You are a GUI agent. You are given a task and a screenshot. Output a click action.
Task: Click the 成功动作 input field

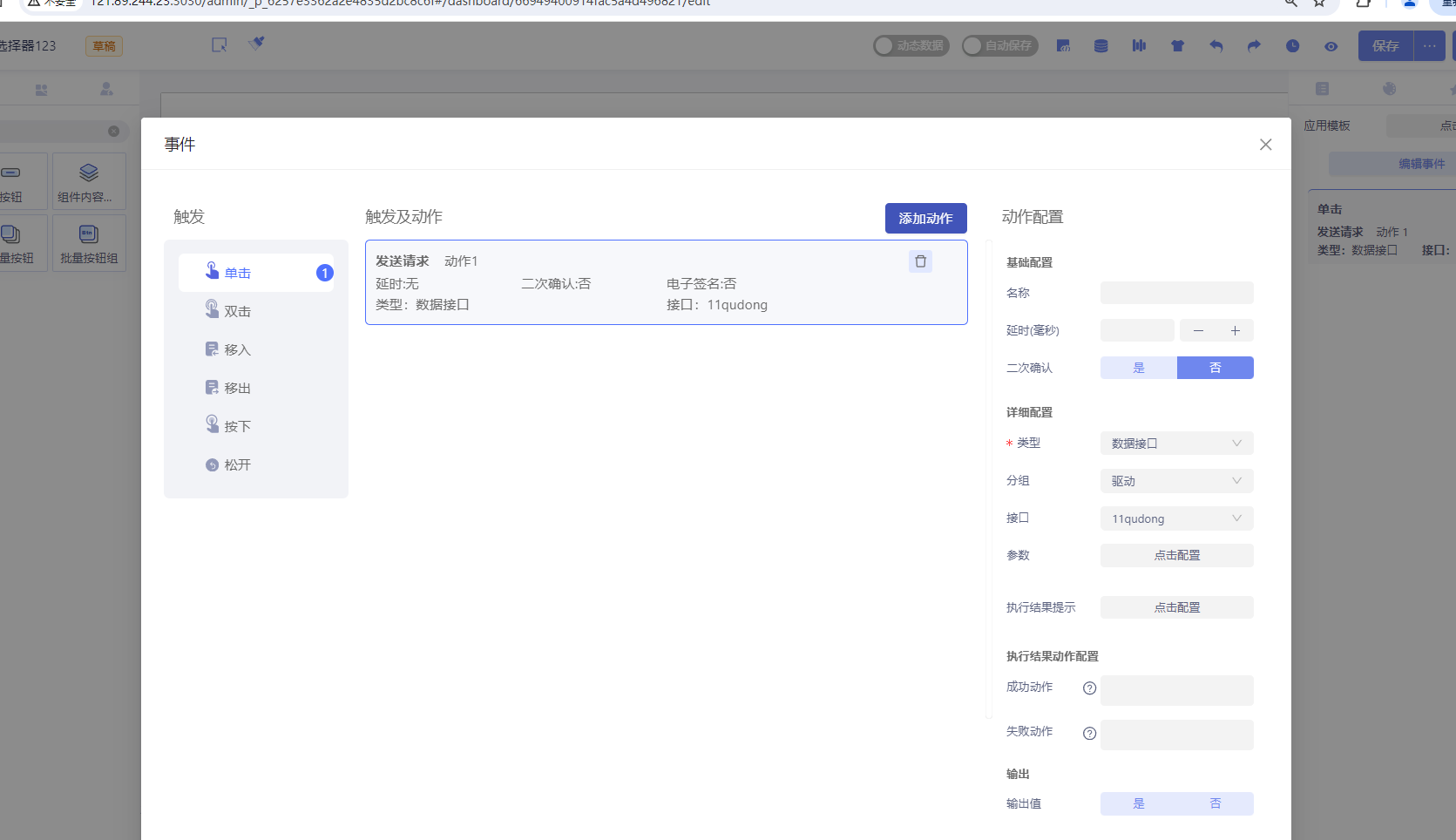(x=1177, y=690)
